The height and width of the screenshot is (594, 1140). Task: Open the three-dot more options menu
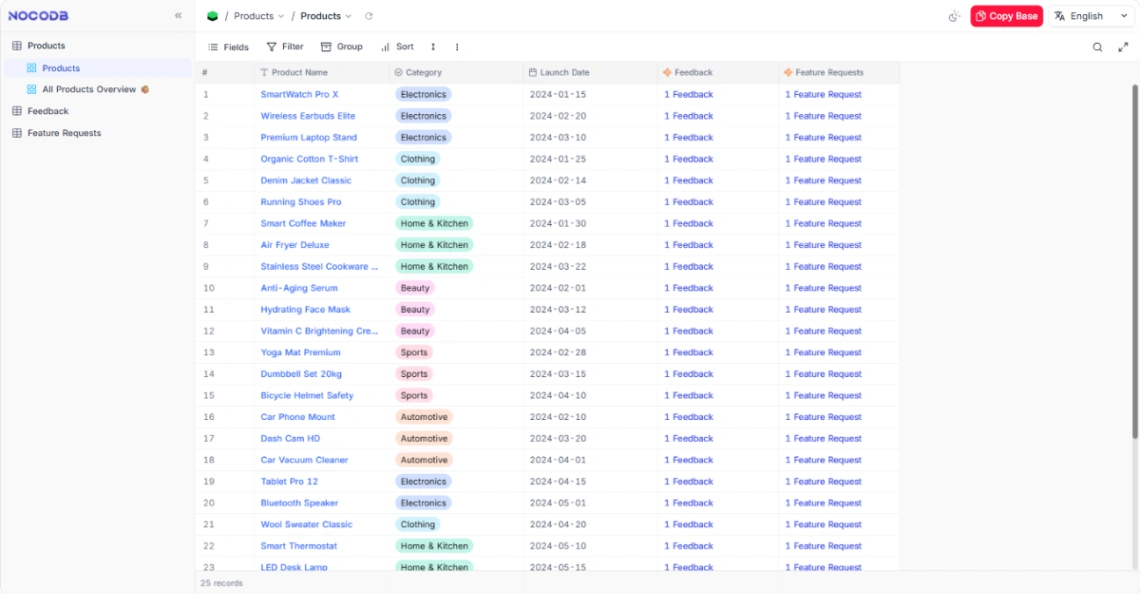click(x=457, y=47)
